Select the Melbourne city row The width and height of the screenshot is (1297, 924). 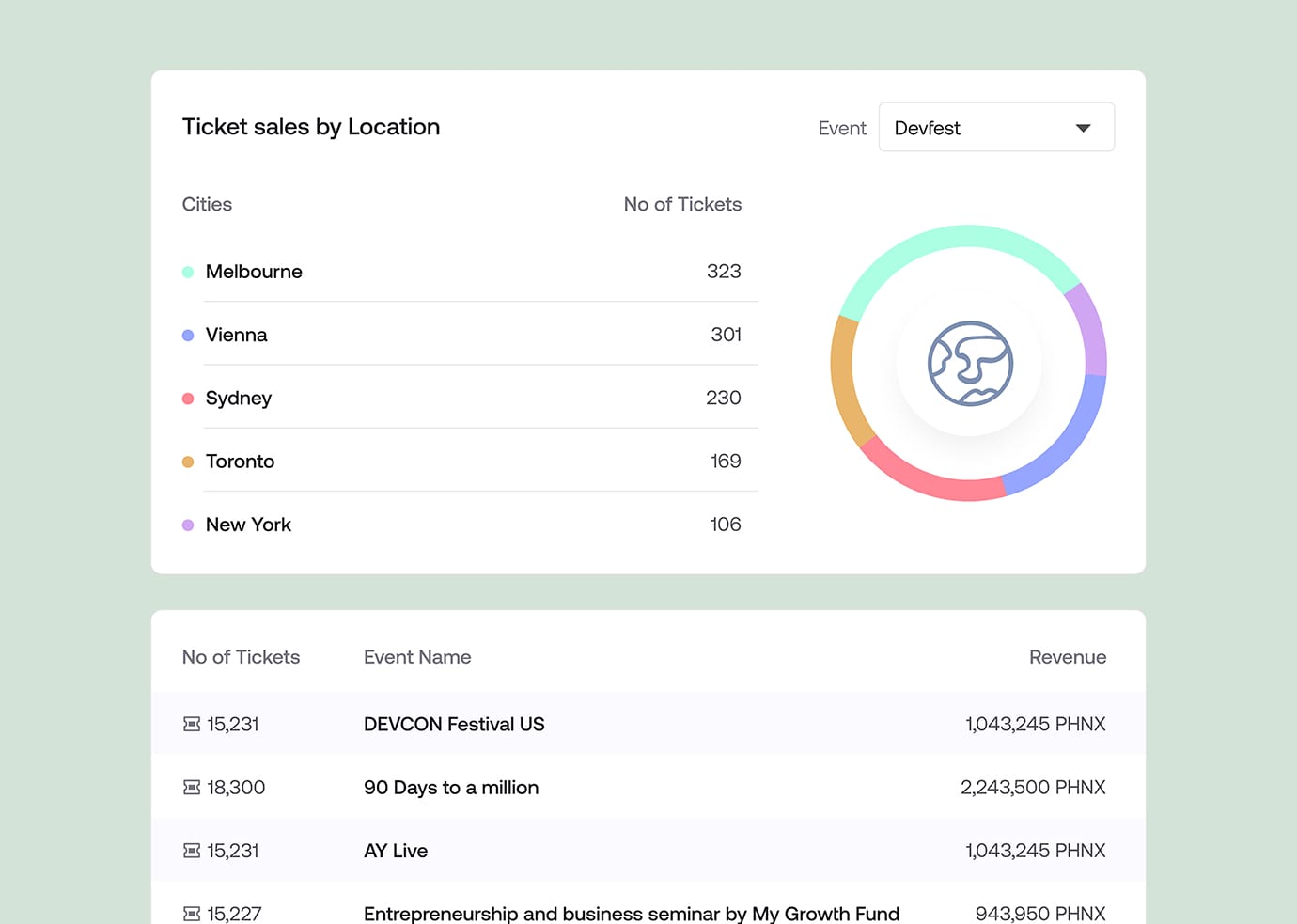[470, 272]
